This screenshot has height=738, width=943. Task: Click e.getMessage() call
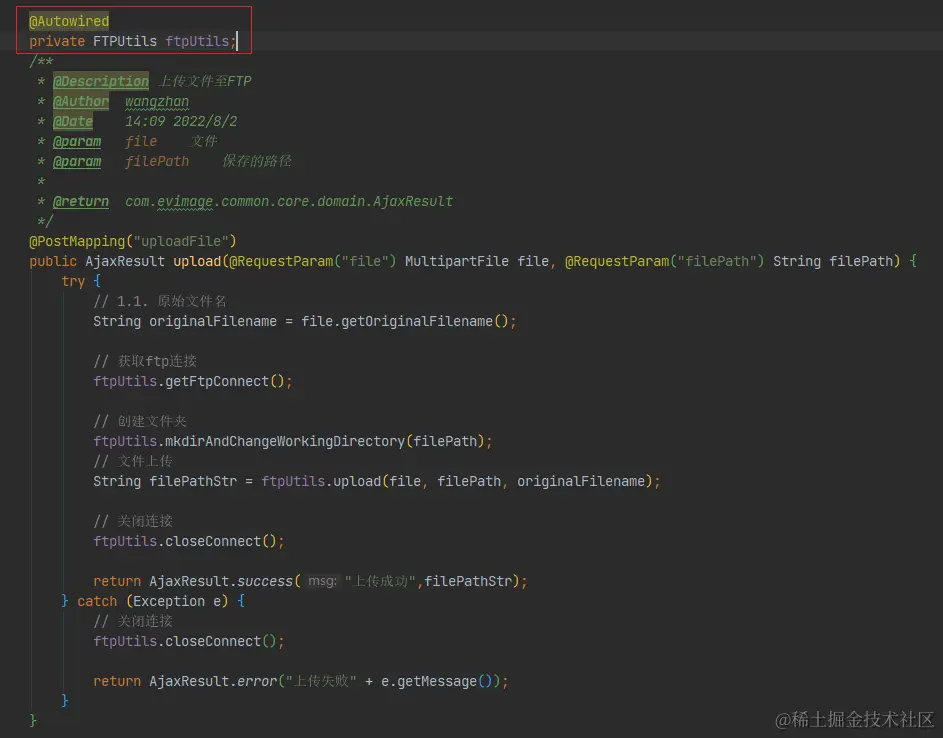coord(437,681)
